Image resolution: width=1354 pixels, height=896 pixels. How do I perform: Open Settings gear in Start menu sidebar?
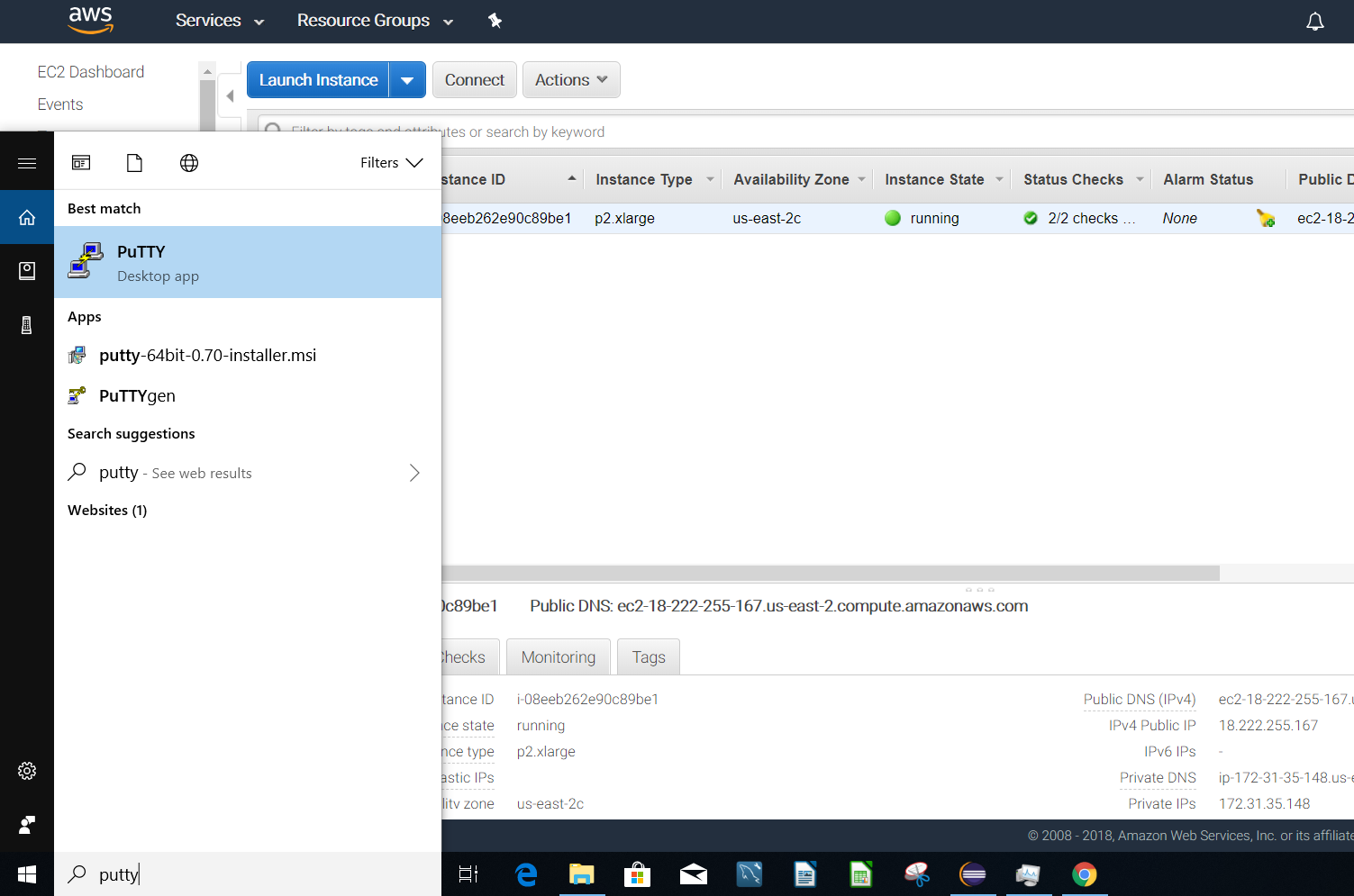[x=27, y=771]
